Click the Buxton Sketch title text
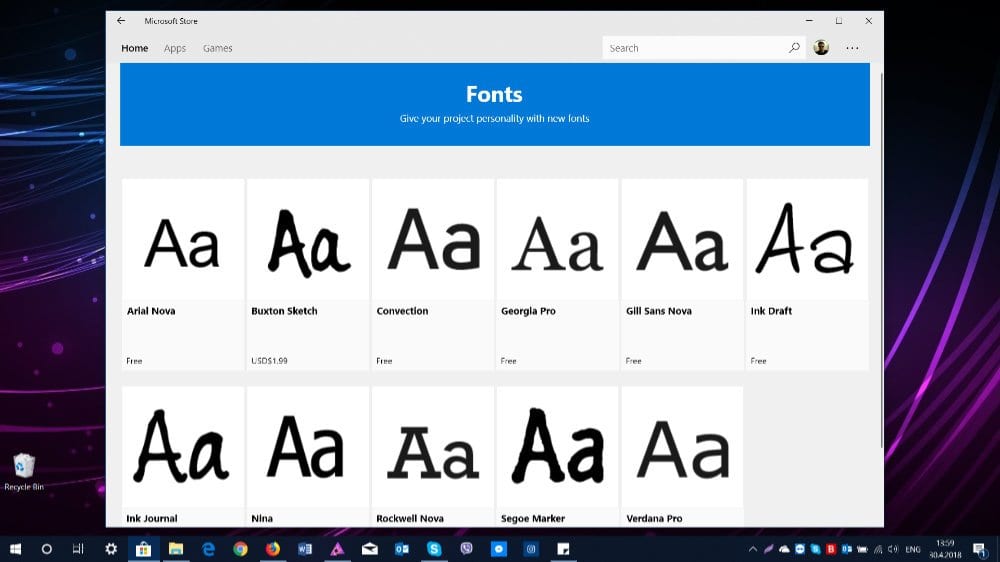The height and width of the screenshot is (562, 1000). pyautogui.click(x=284, y=311)
